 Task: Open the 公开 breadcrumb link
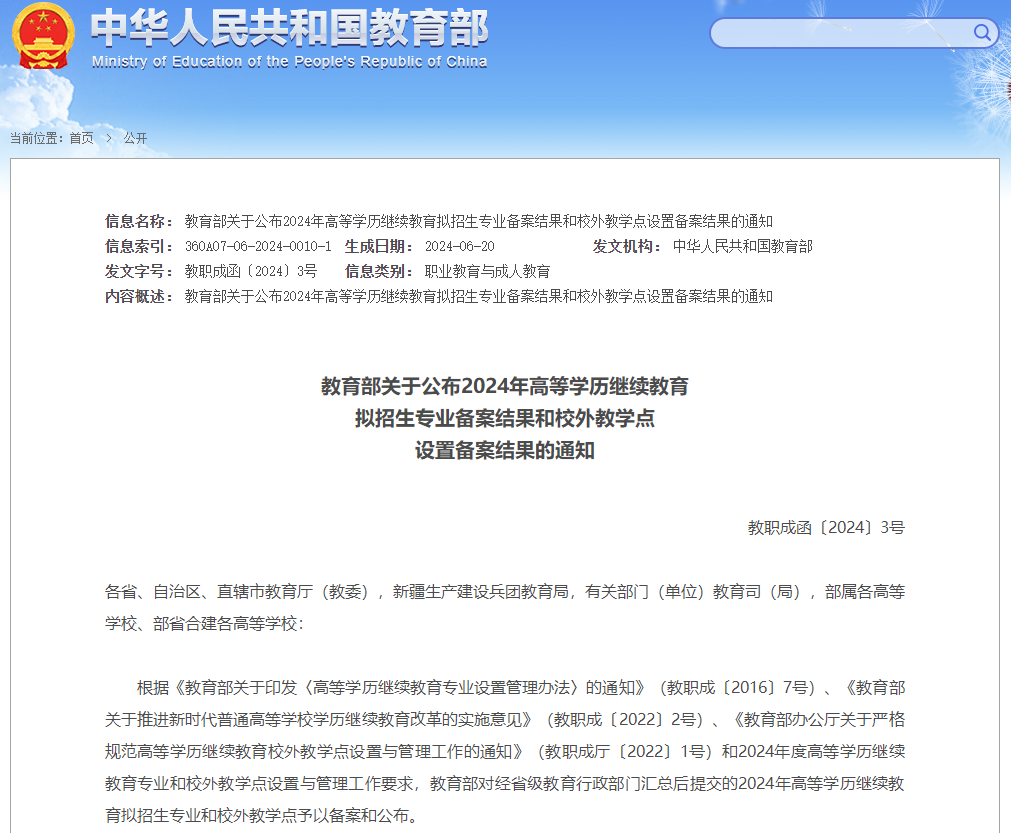pyautogui.click(x=135, y=138)
